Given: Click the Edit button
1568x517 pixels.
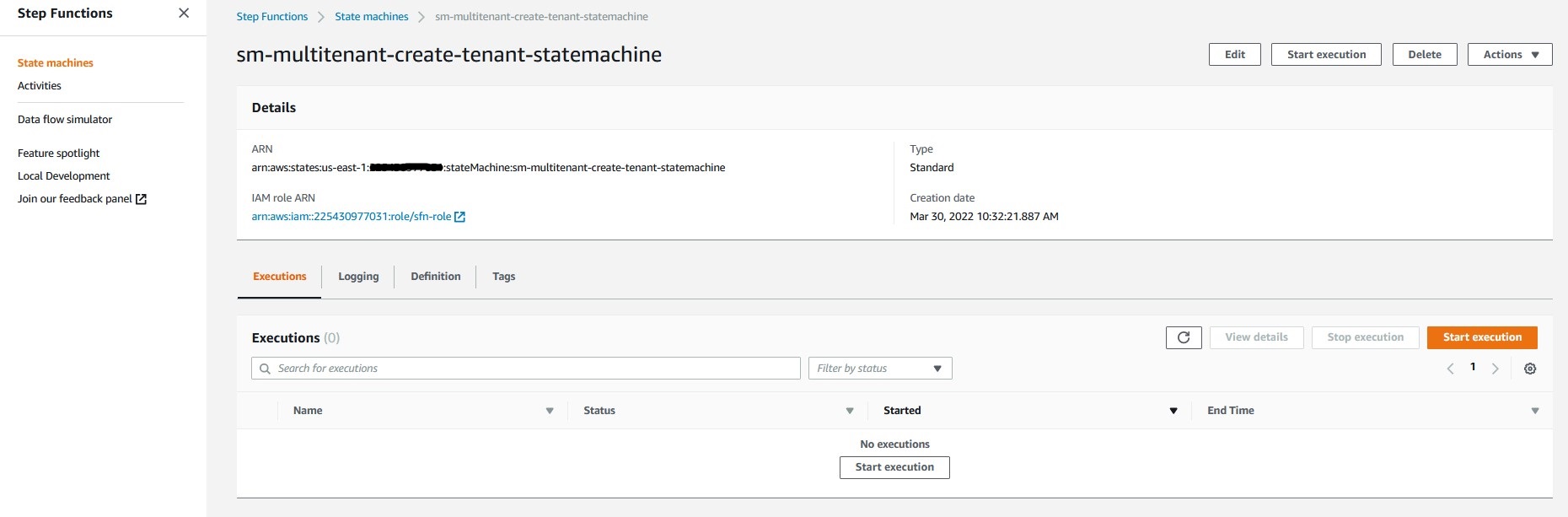Looking at the screenshot, I should [x=1235, y=55].
